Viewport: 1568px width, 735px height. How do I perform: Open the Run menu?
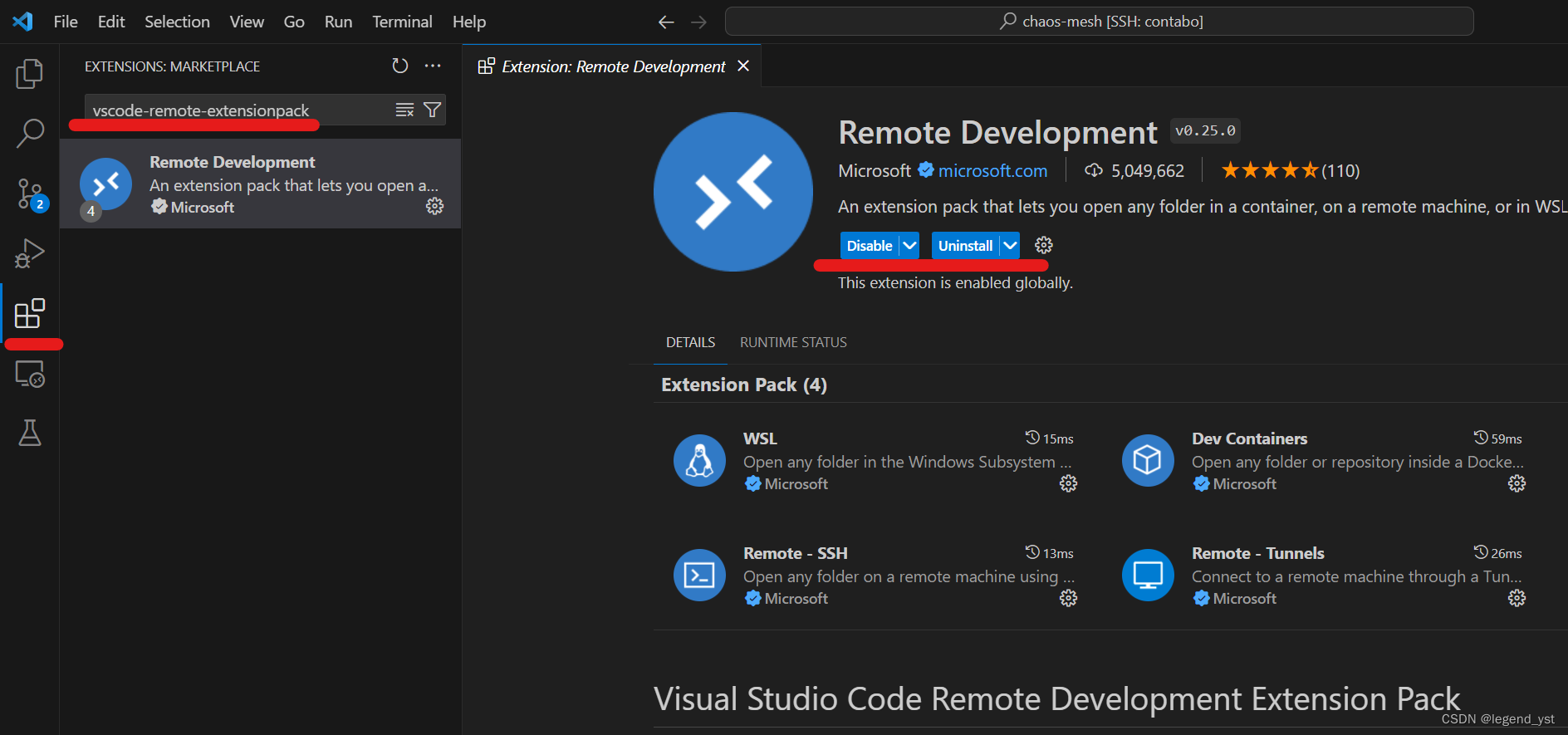tap(338, 22)
